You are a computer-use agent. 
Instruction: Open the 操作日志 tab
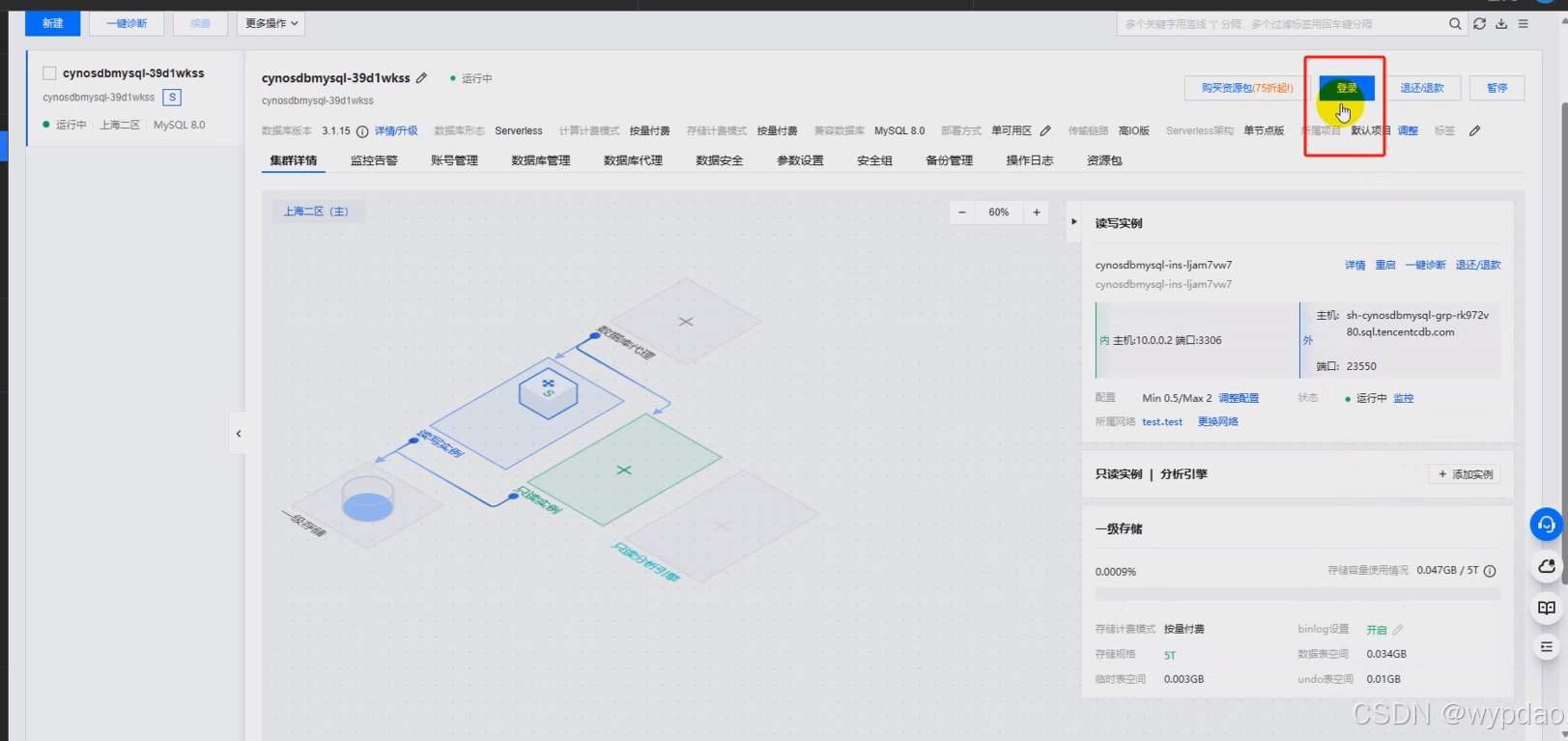[1030, 161]
